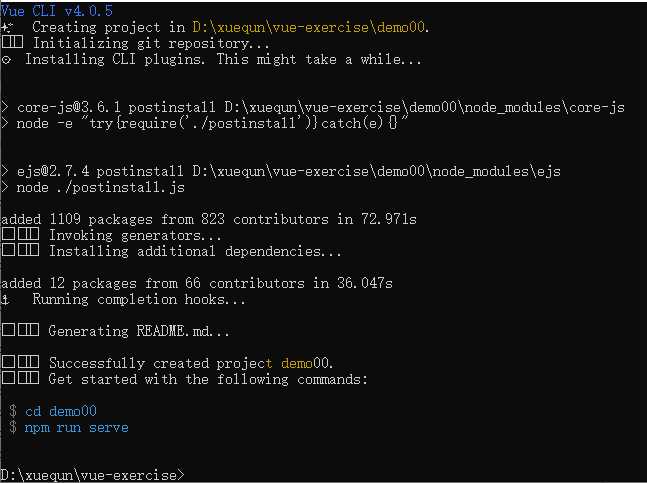The width and height of the screenshot is (647, 483).
Task: Click the box glyphs before Generating README.md
Action: tap(20, 330)
